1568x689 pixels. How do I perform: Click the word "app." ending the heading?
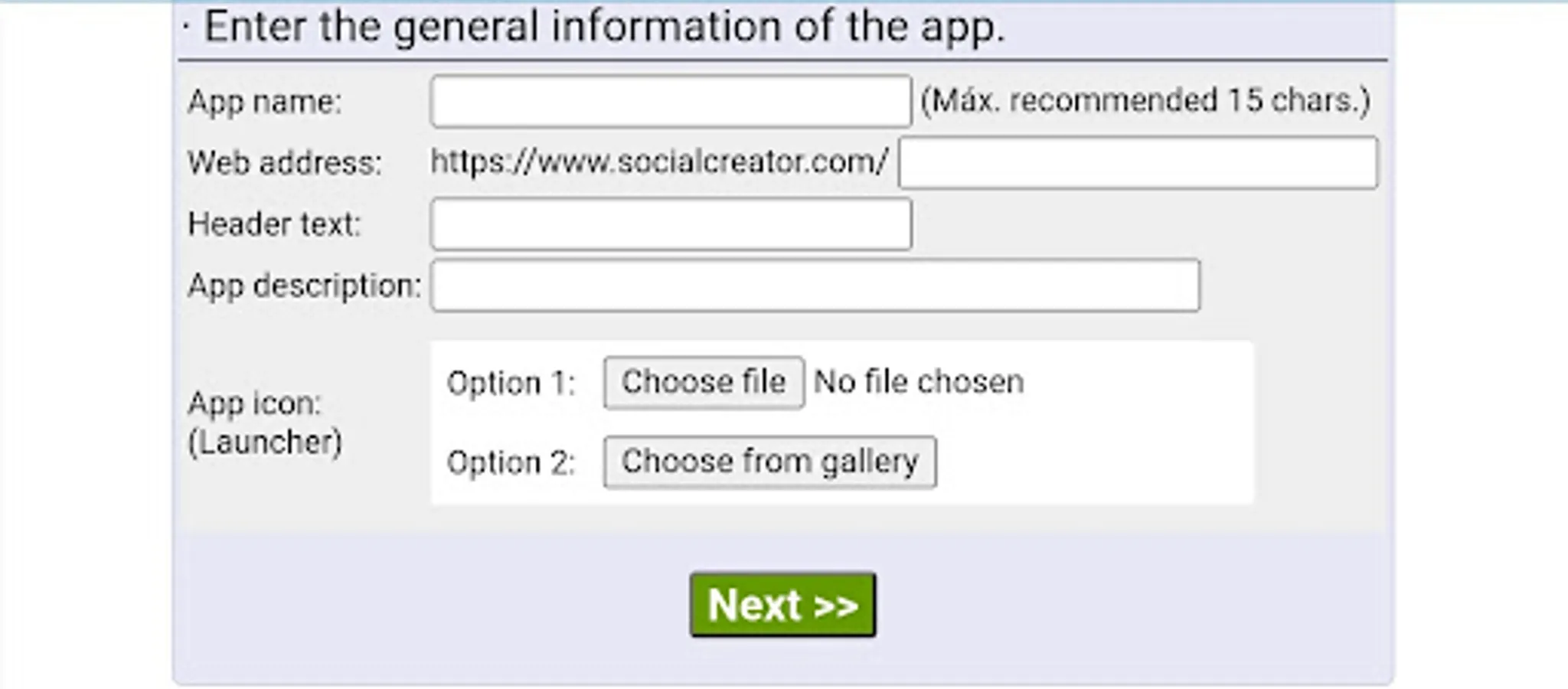962,28
